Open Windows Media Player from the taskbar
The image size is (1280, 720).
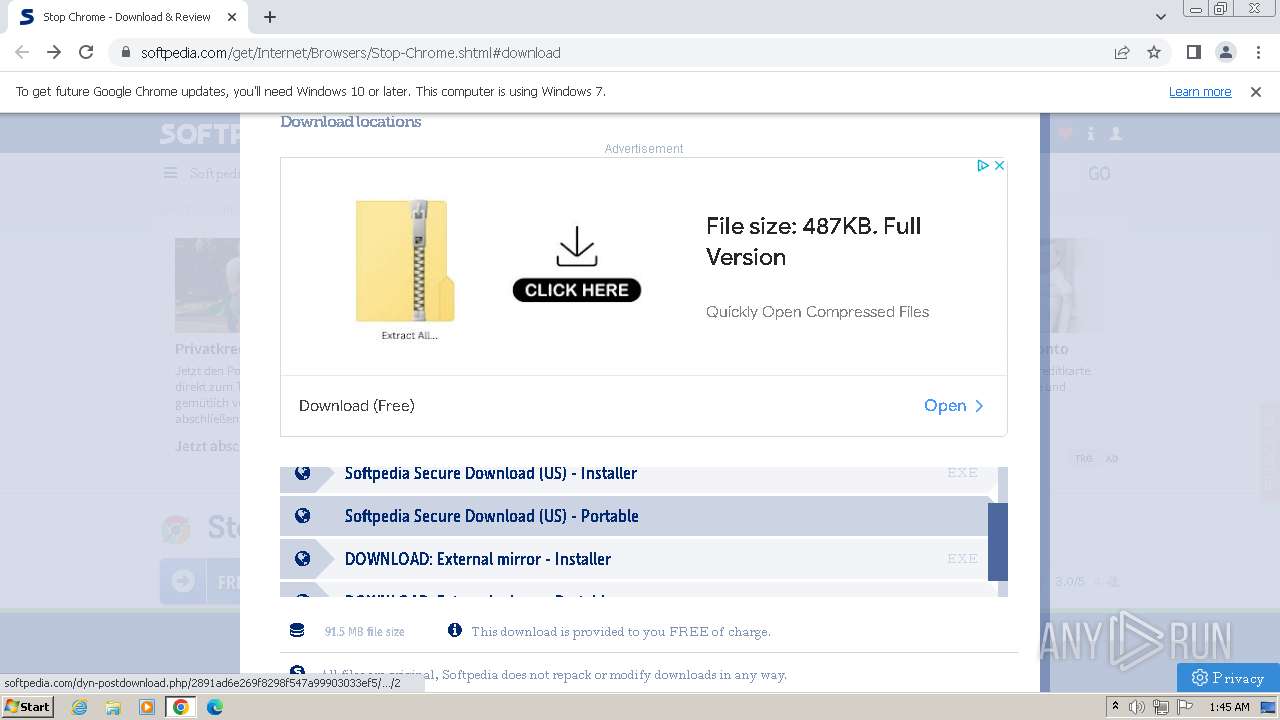147,707
